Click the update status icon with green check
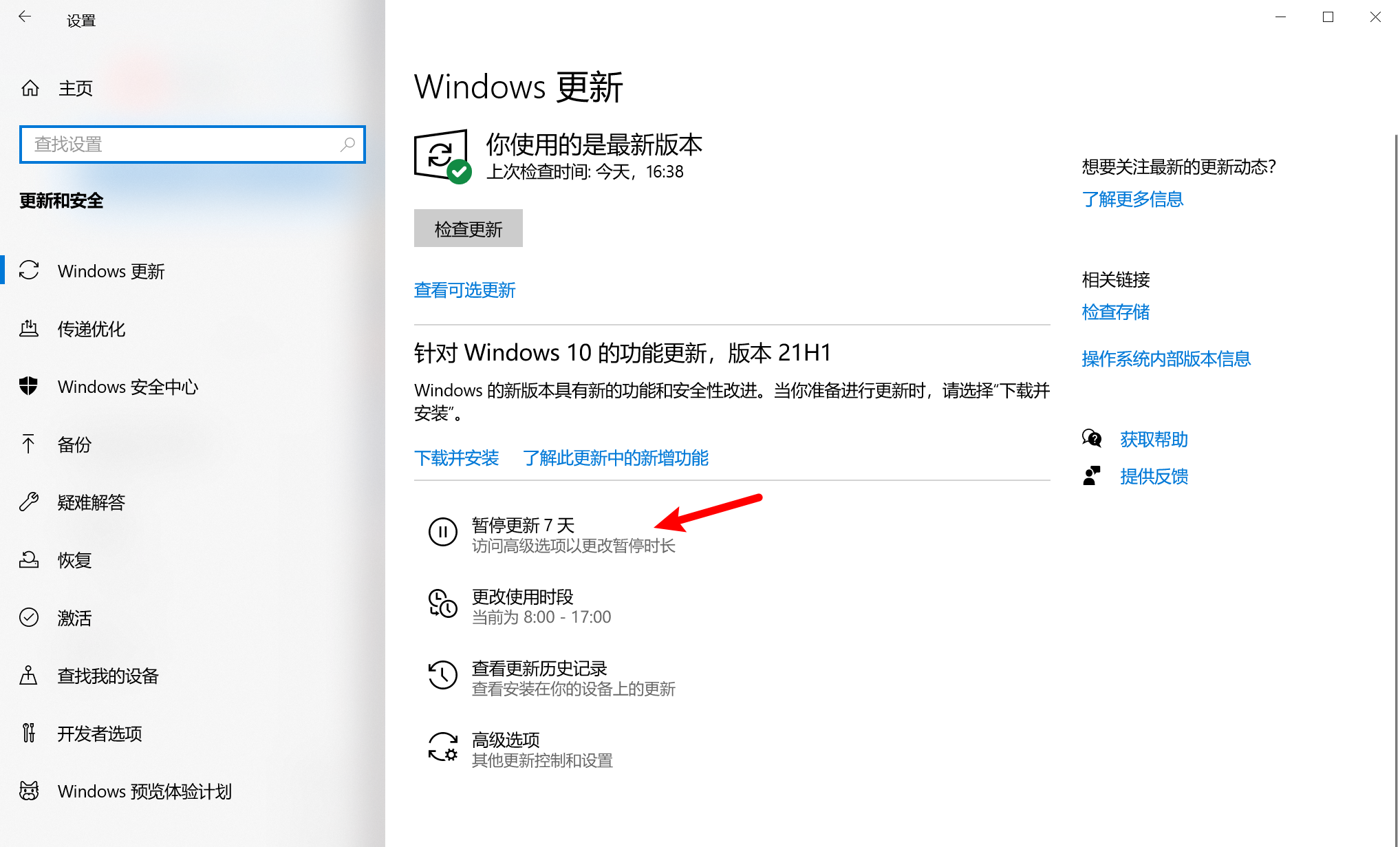Screen dimensions: 1400x847 pos(443,157)
